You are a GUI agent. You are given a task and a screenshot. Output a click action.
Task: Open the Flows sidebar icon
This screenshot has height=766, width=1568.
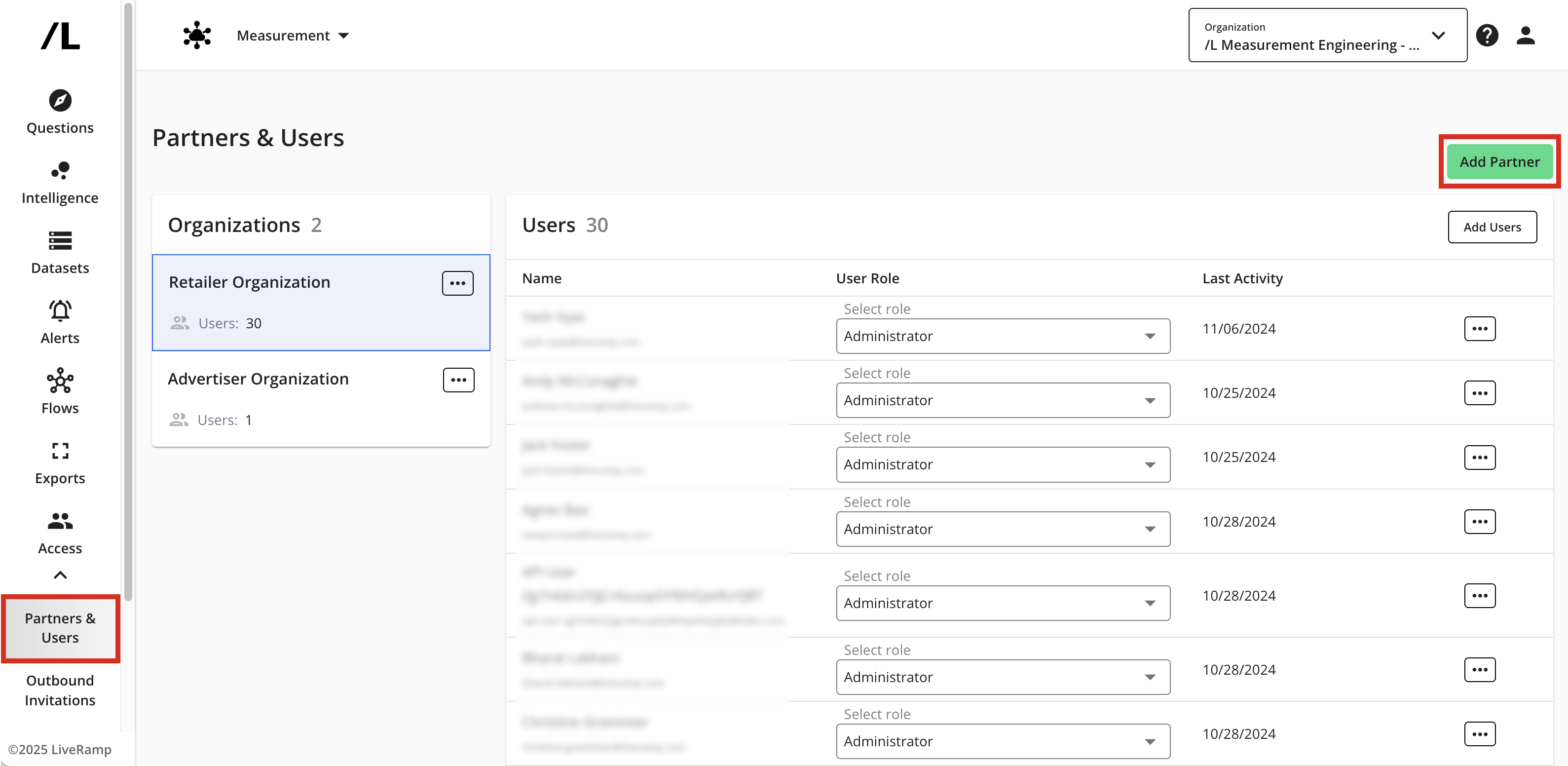60,381
